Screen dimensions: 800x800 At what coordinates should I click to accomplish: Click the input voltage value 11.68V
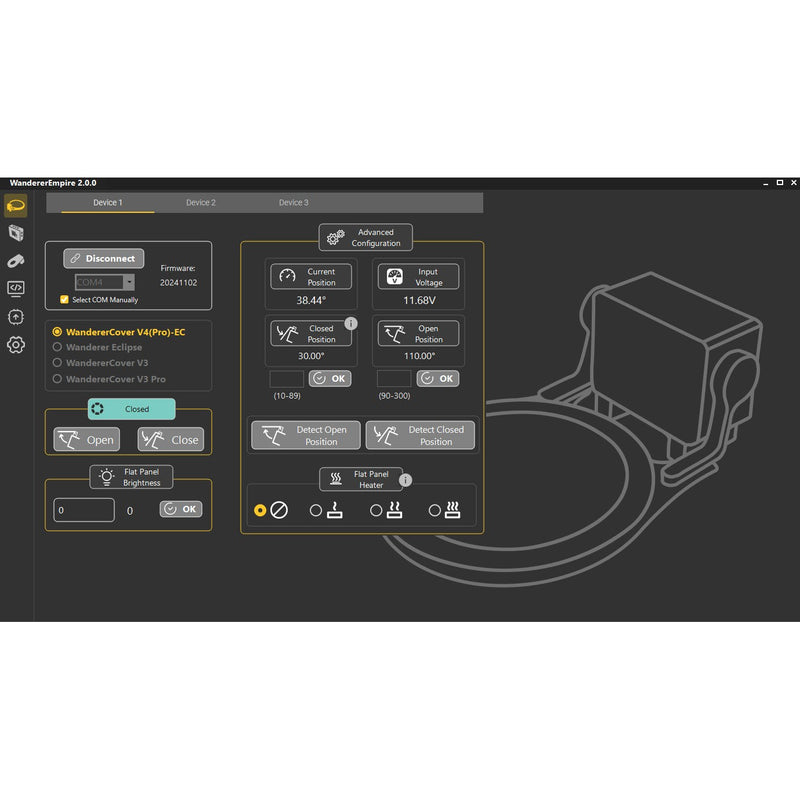pyautogui.click(x=419, y=300)
